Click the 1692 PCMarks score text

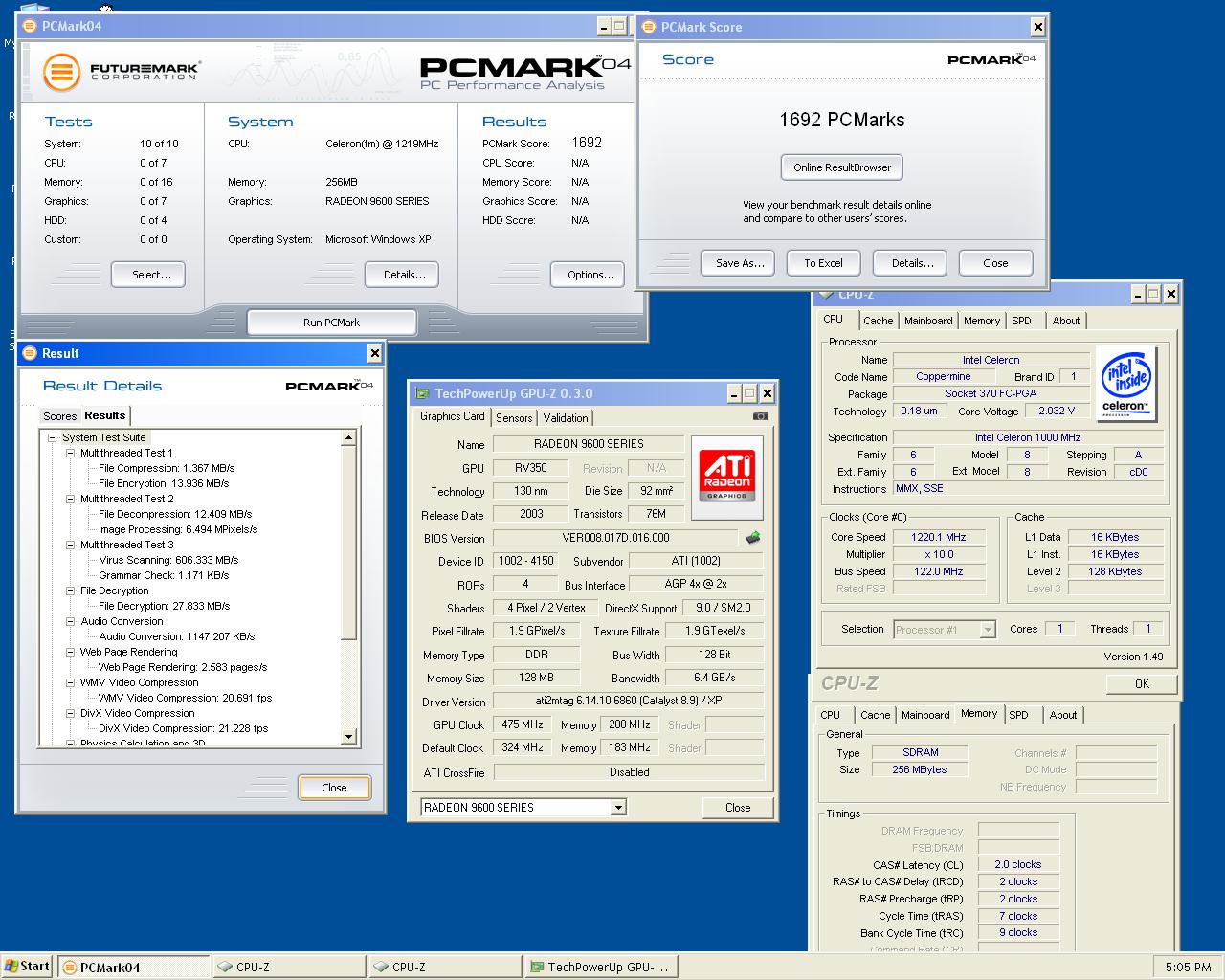[842, 120]
